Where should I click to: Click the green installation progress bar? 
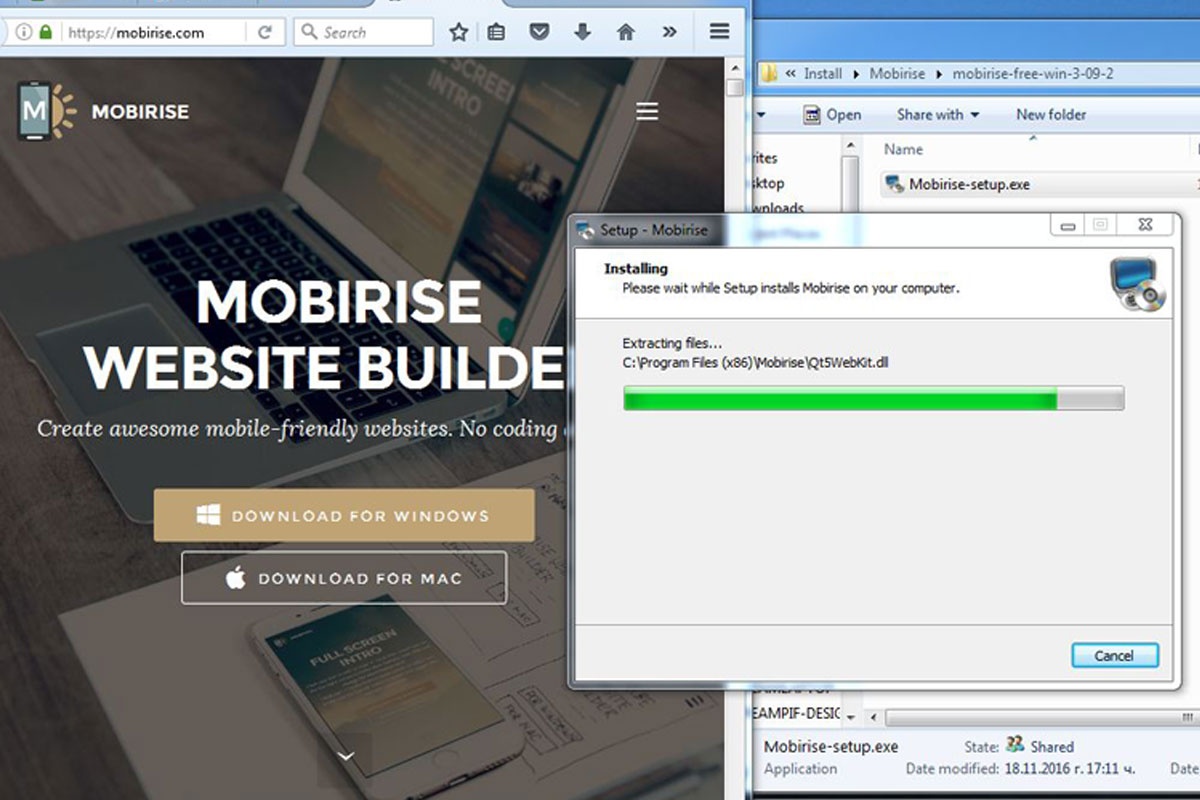pyautogui.click(x=873, y=398)
